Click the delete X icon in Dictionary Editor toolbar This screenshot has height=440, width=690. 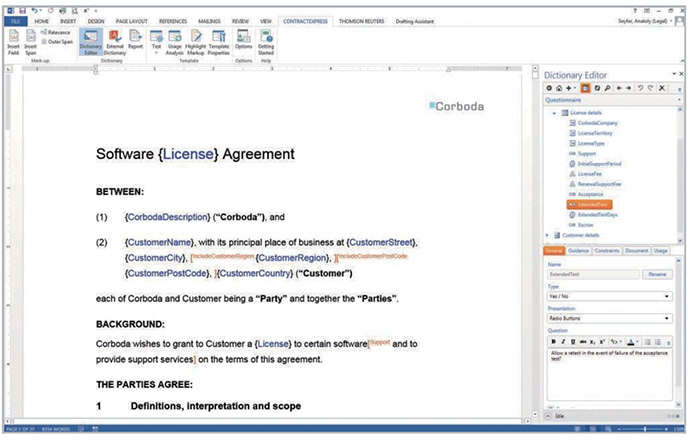pos(662,88)
